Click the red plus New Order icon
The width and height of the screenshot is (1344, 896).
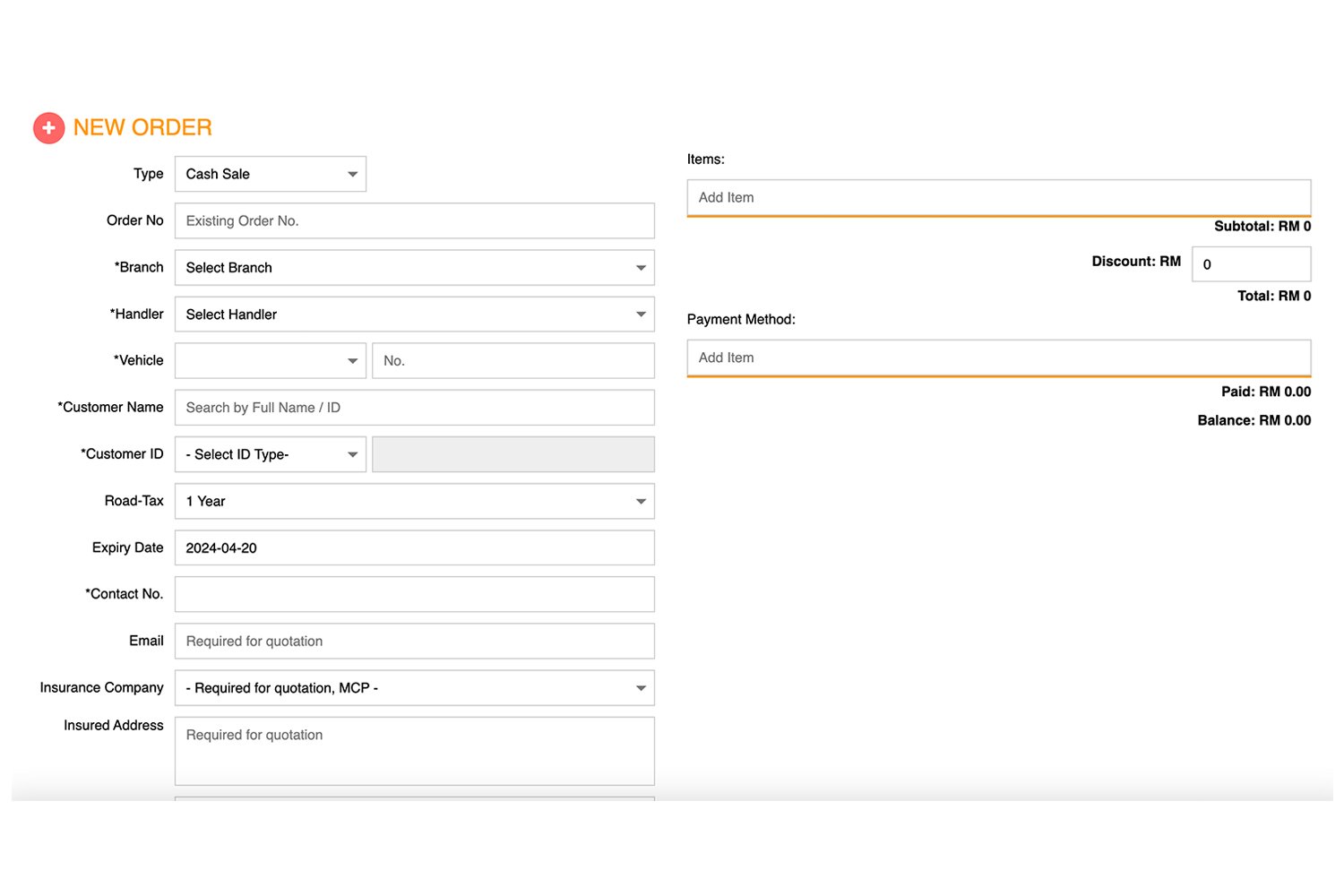[48, 128]
